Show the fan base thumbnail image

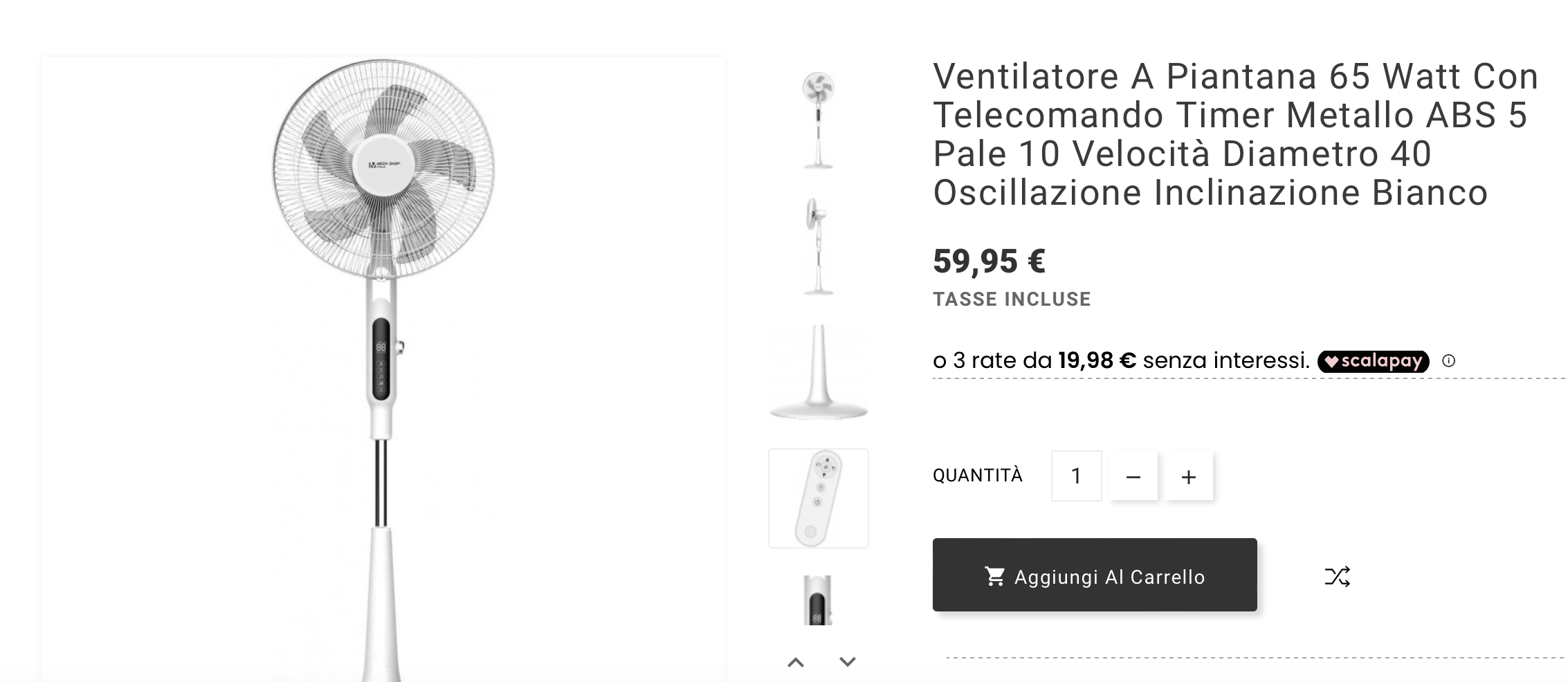click(x=818, y=372)
